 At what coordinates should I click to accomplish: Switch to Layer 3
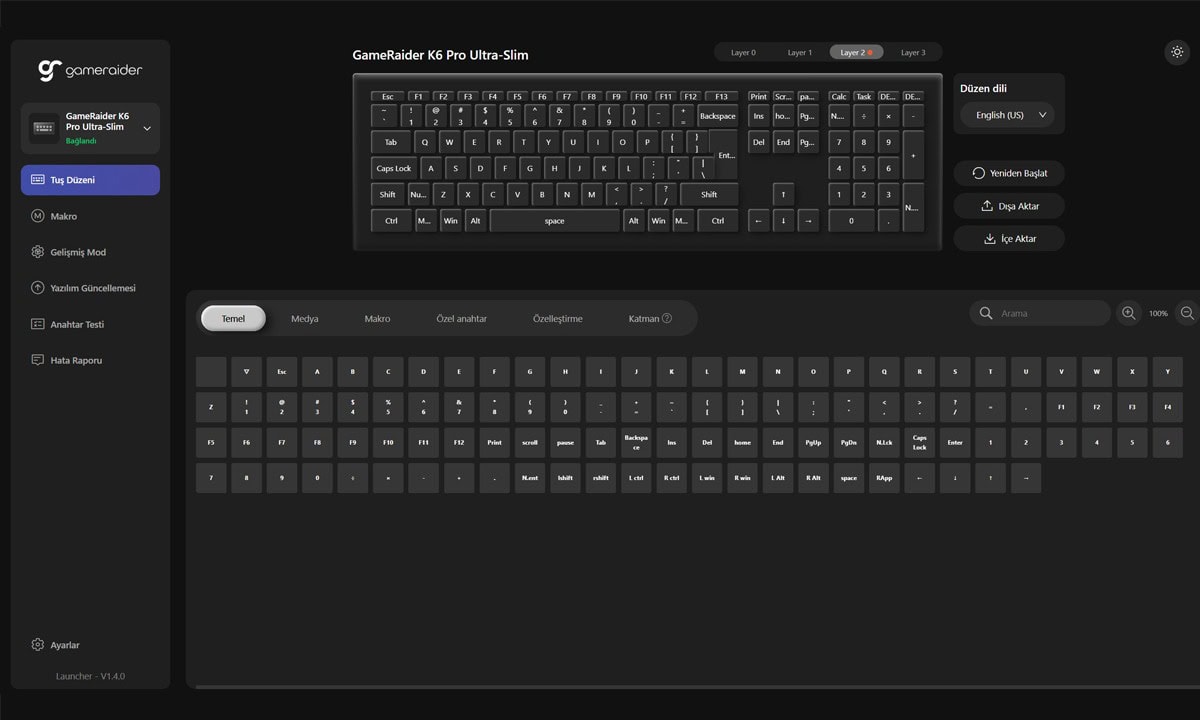[912, 52]
